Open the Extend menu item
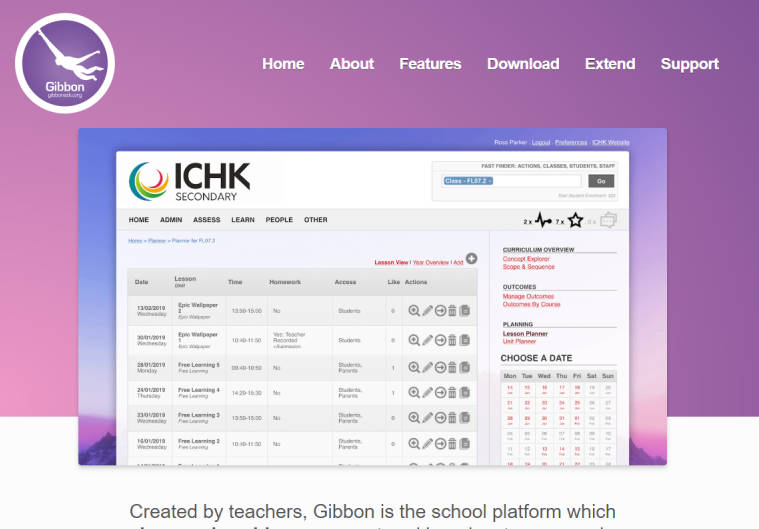Viewport: 759px width, 529px height. [610, 63]
